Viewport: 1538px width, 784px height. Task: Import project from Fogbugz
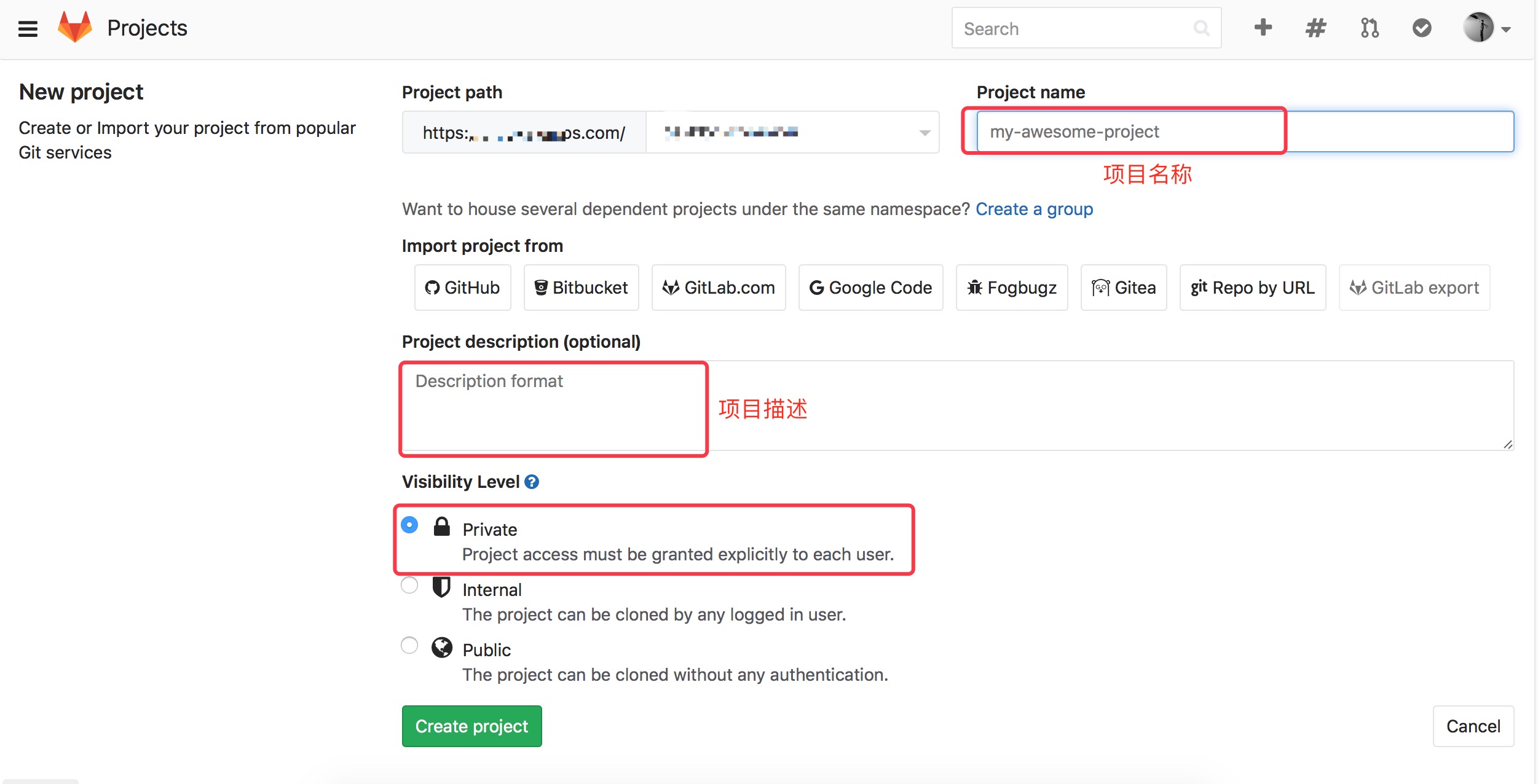click(x=1012, y=288)
